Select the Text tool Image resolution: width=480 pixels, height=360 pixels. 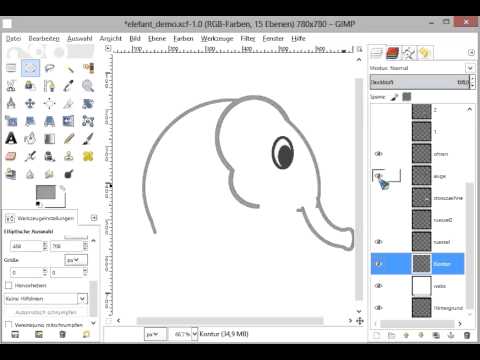pos(11,139)
